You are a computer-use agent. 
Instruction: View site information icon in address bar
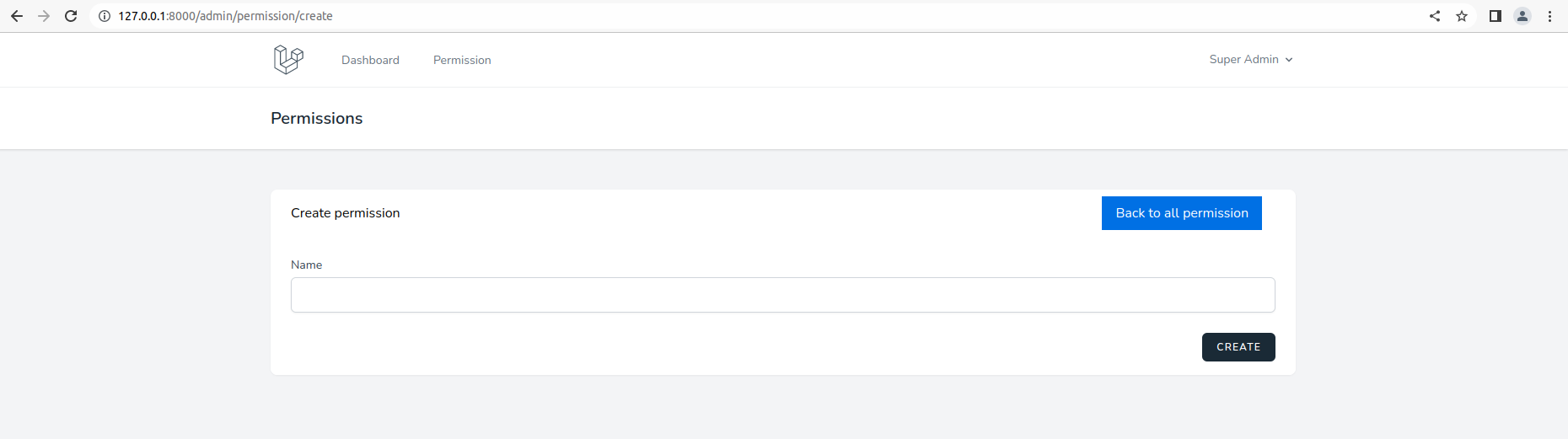pos(105,16)
